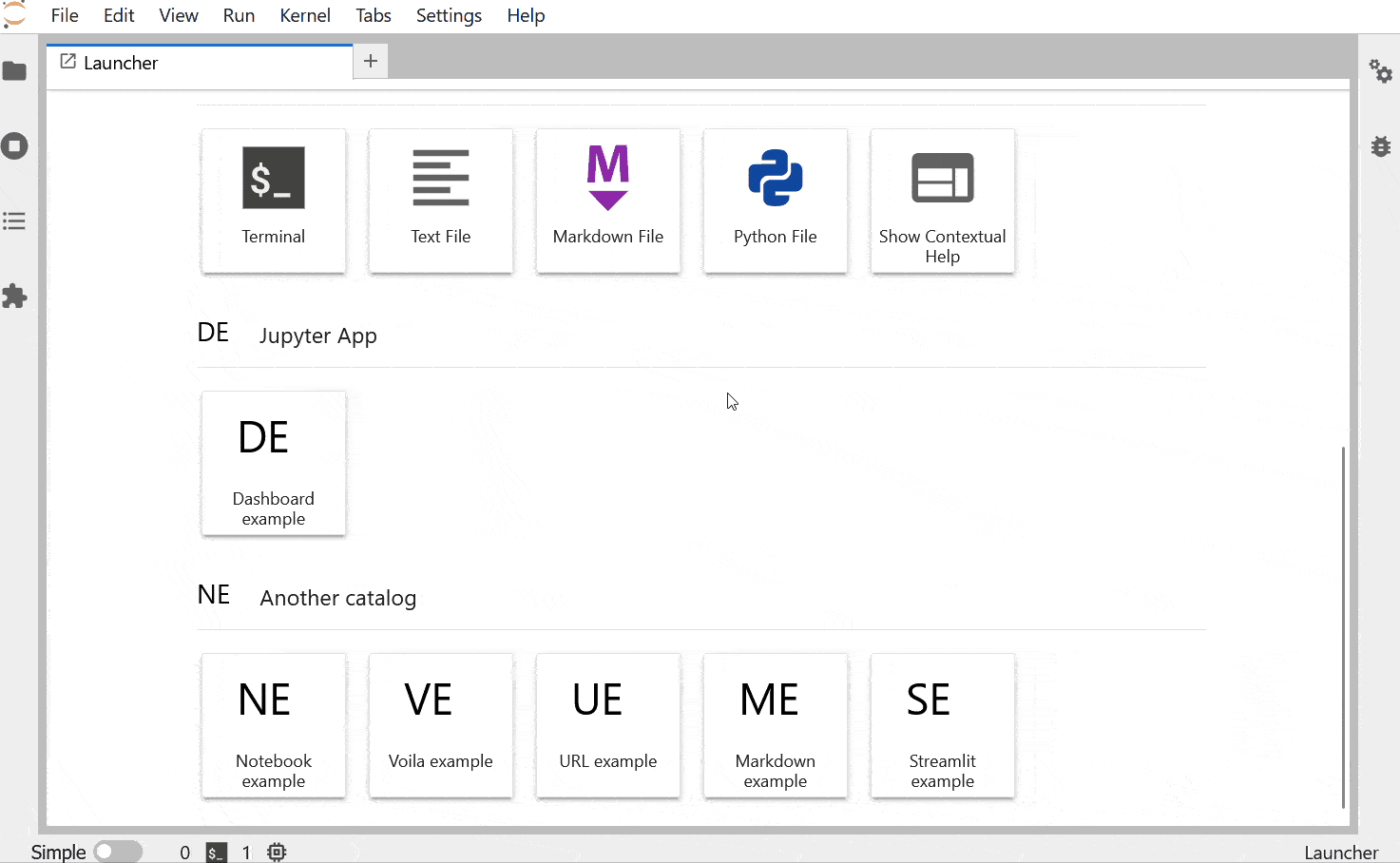Open the Markdown example card
Viewport: 1400px width, 863px height.
tap(776, 726)
